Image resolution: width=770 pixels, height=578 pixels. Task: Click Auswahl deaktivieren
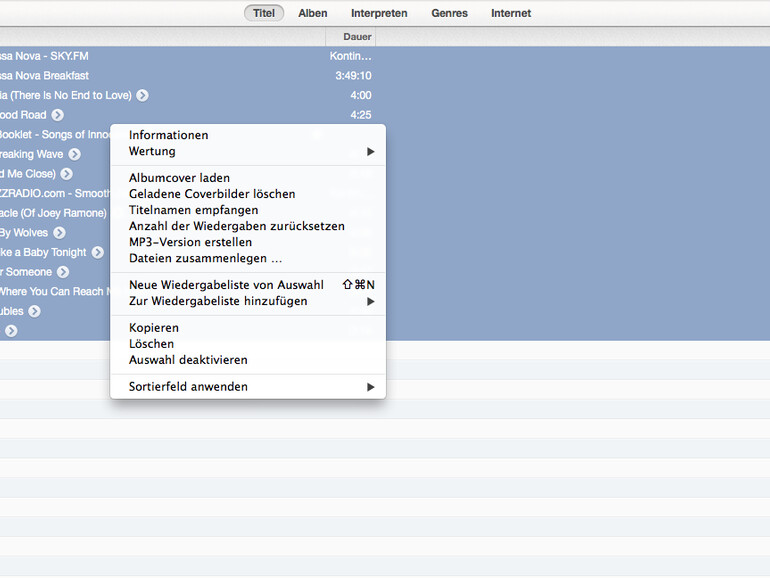248,360
